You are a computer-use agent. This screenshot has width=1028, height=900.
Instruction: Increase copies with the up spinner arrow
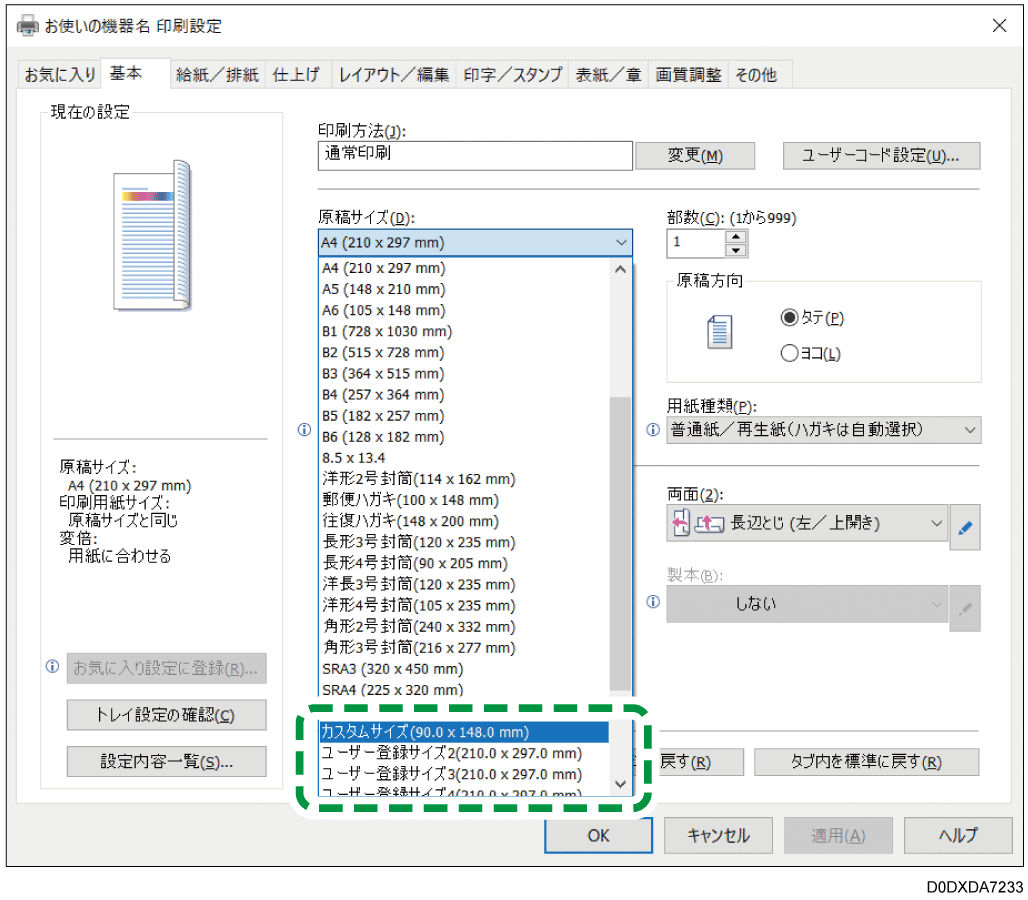tap(737, 236)
